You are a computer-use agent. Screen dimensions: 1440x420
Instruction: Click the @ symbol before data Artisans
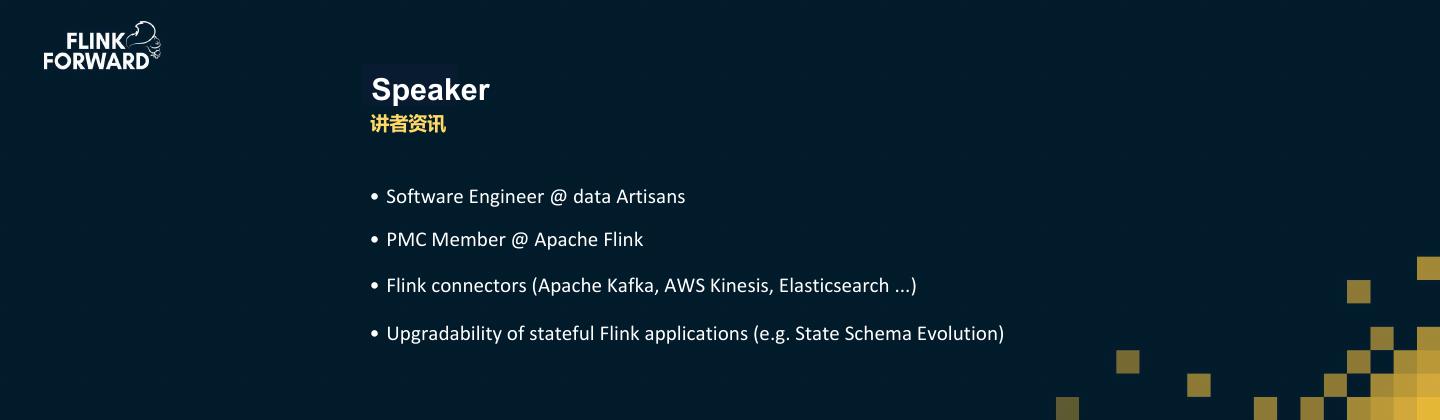point(559,197)
